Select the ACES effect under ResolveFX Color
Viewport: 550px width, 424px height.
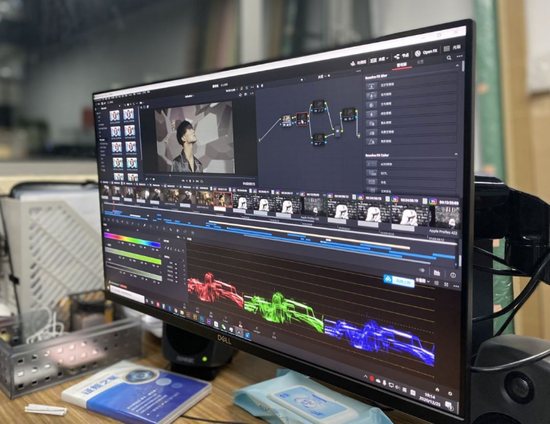[x=411, y=164]
